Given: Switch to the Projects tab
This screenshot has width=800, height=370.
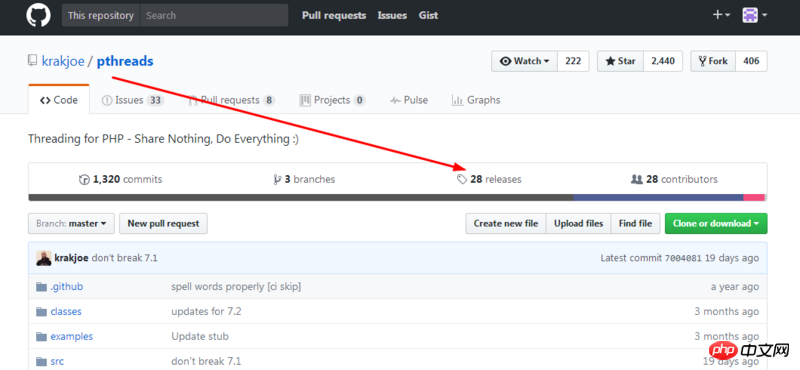Looking at the screenshot, I should point(333,100).
